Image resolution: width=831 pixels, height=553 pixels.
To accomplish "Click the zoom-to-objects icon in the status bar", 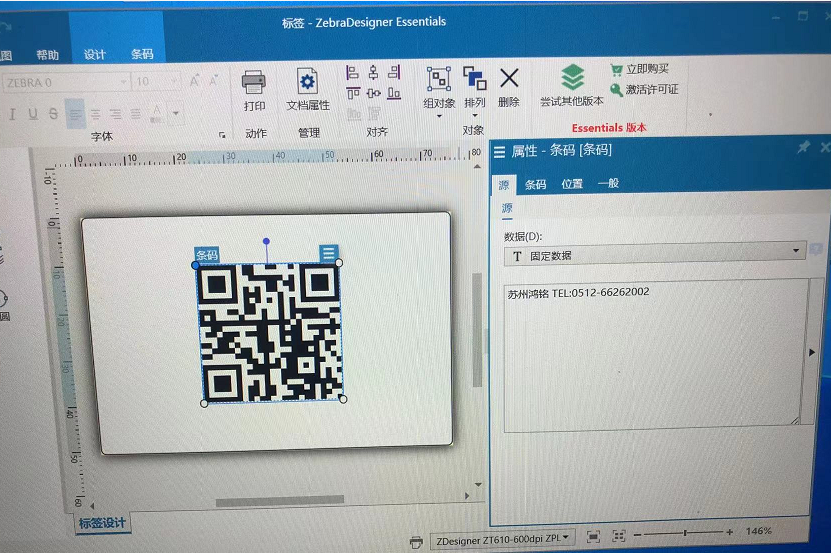I will coord(618,536).
